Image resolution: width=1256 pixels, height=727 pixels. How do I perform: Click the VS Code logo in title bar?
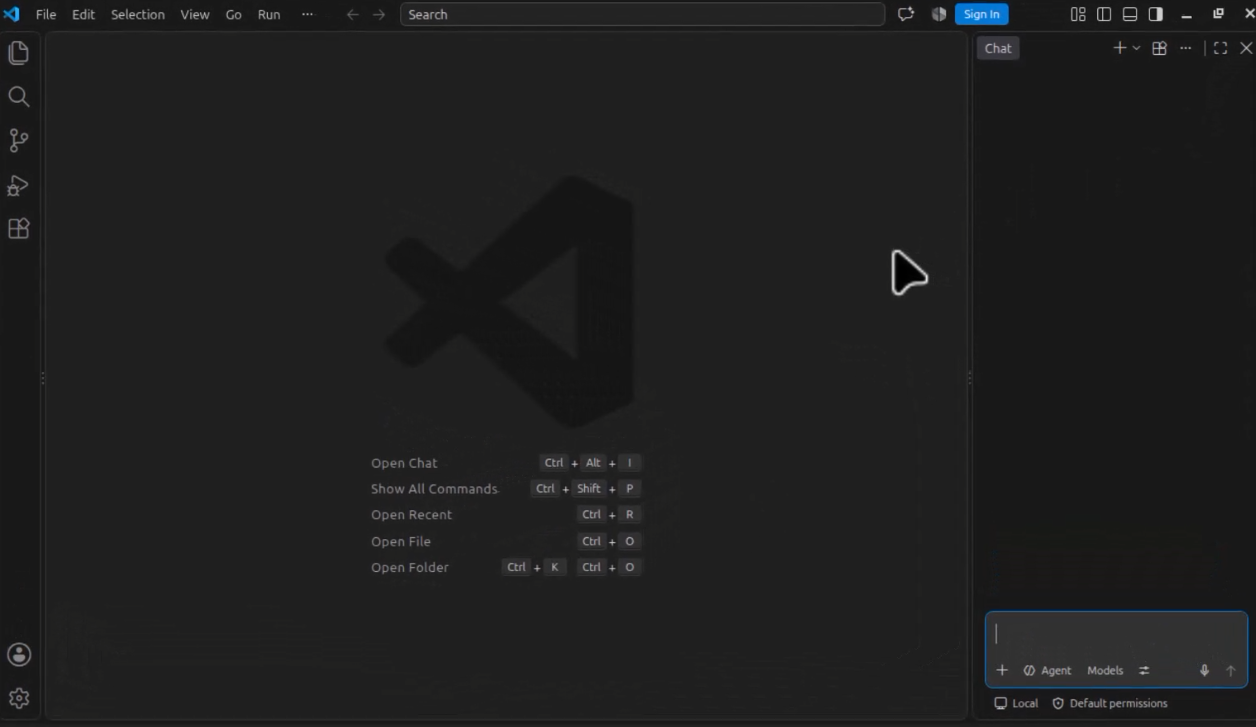point(12,14)
